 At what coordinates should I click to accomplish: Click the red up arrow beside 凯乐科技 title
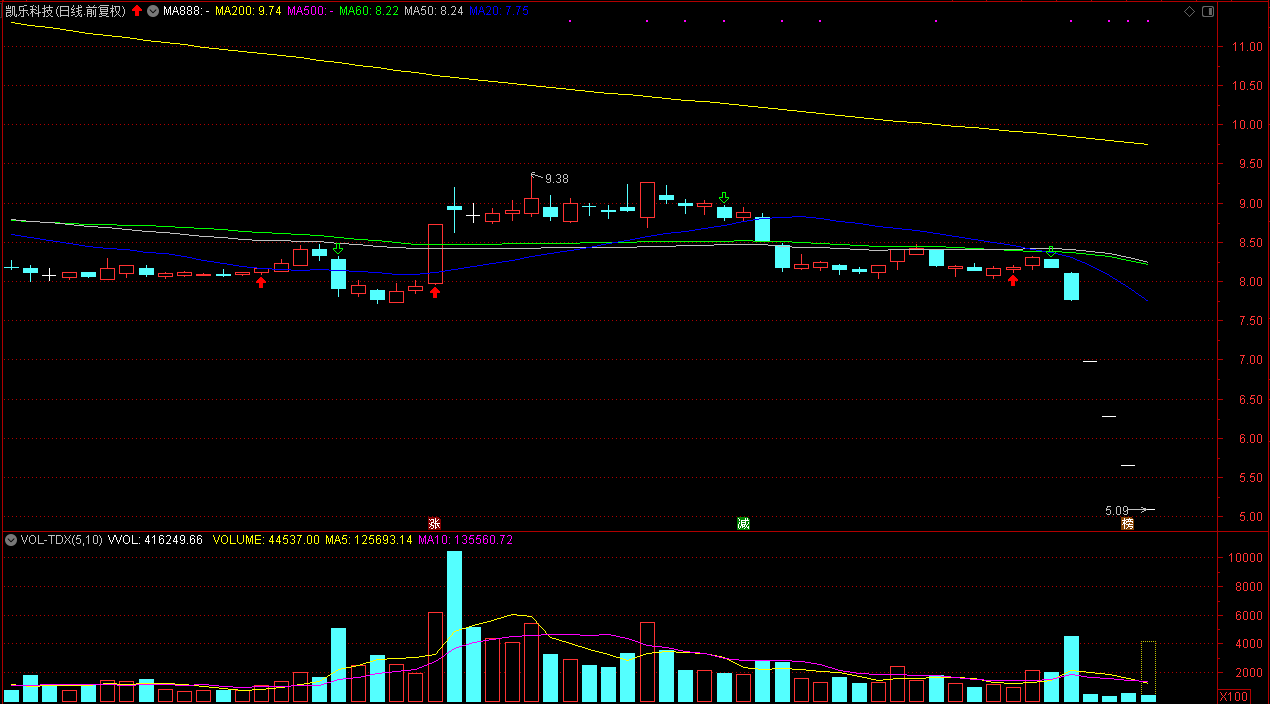(x=136, y=11)
